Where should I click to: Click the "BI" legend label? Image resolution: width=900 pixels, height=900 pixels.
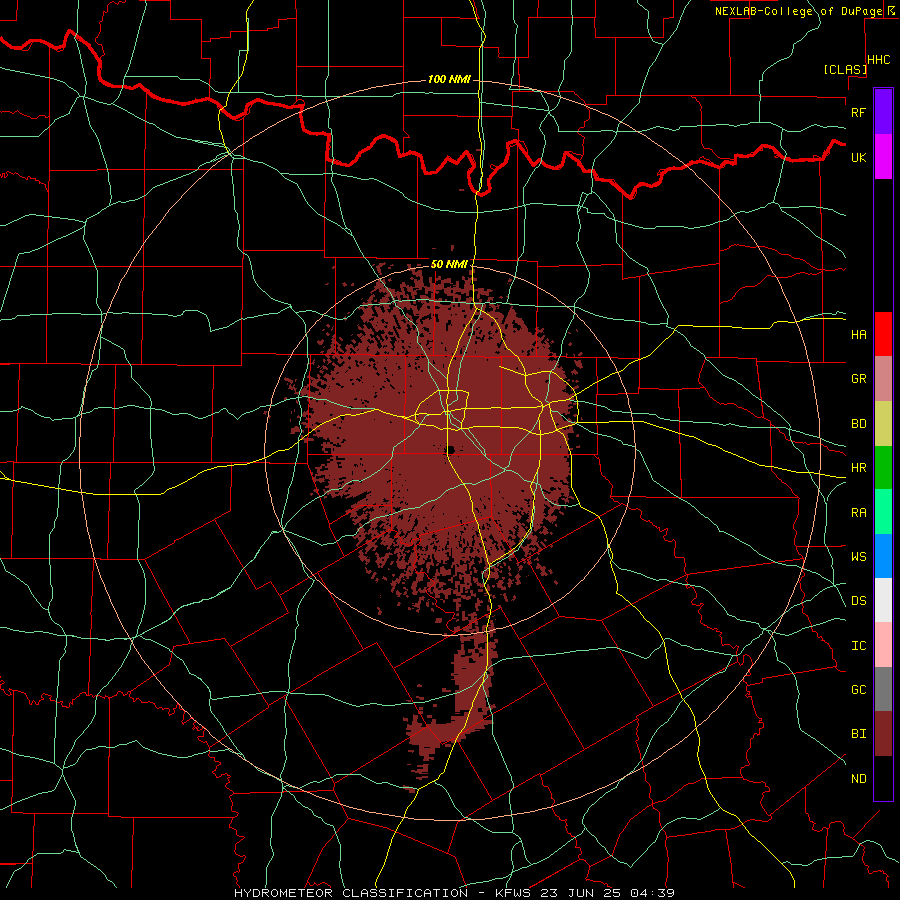click(858, 734)
